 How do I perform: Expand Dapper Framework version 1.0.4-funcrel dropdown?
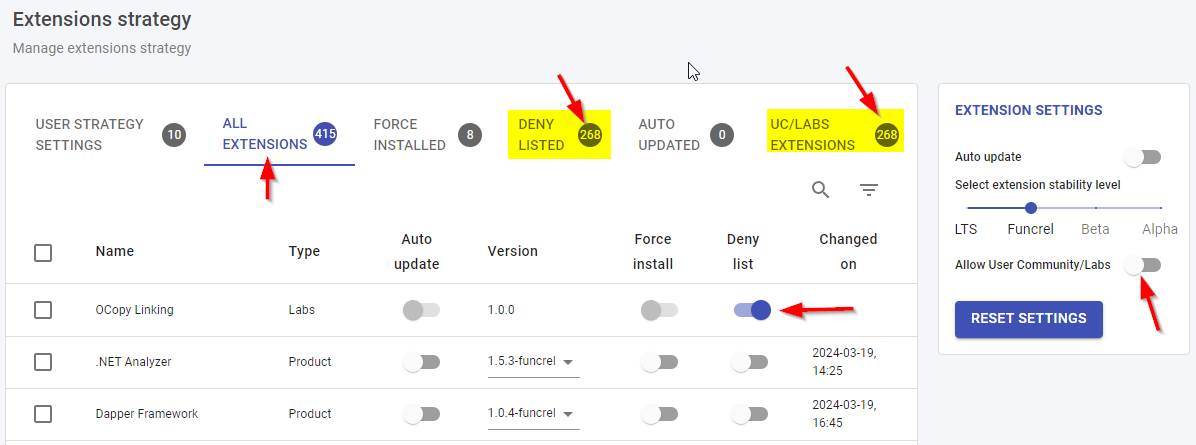533,414
